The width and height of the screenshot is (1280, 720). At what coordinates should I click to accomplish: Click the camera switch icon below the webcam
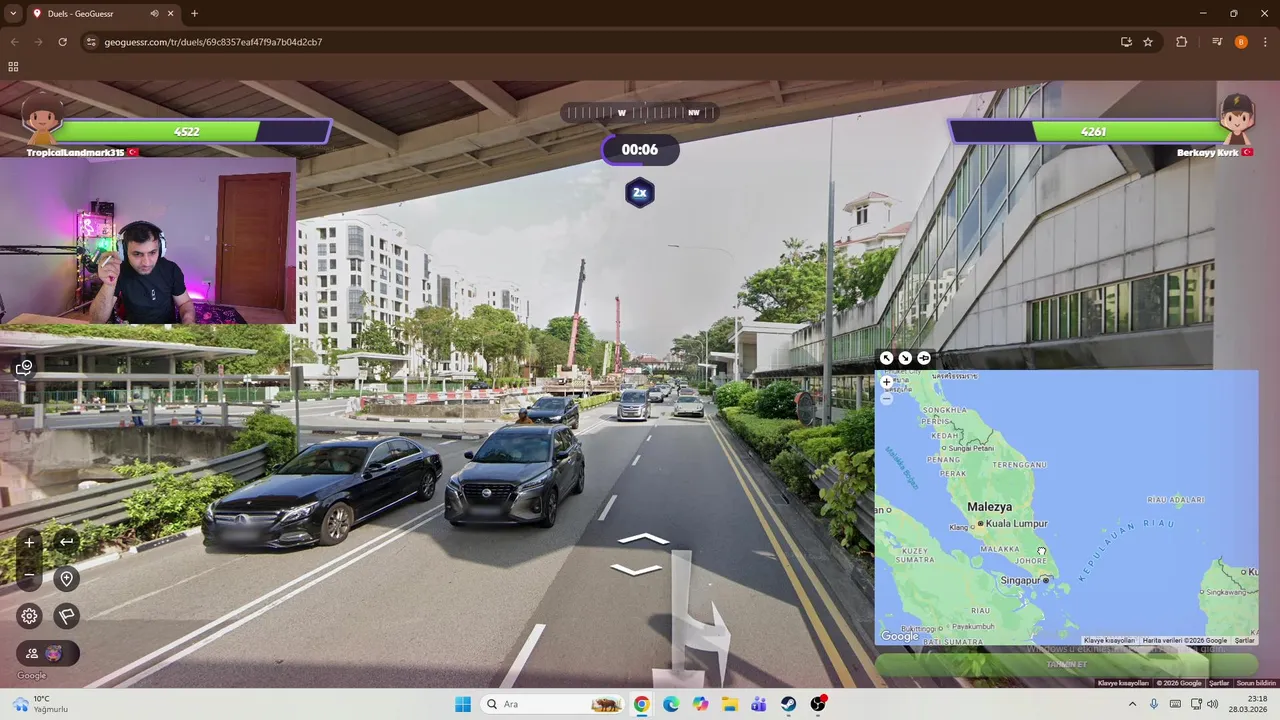click(x=24, y=367)
